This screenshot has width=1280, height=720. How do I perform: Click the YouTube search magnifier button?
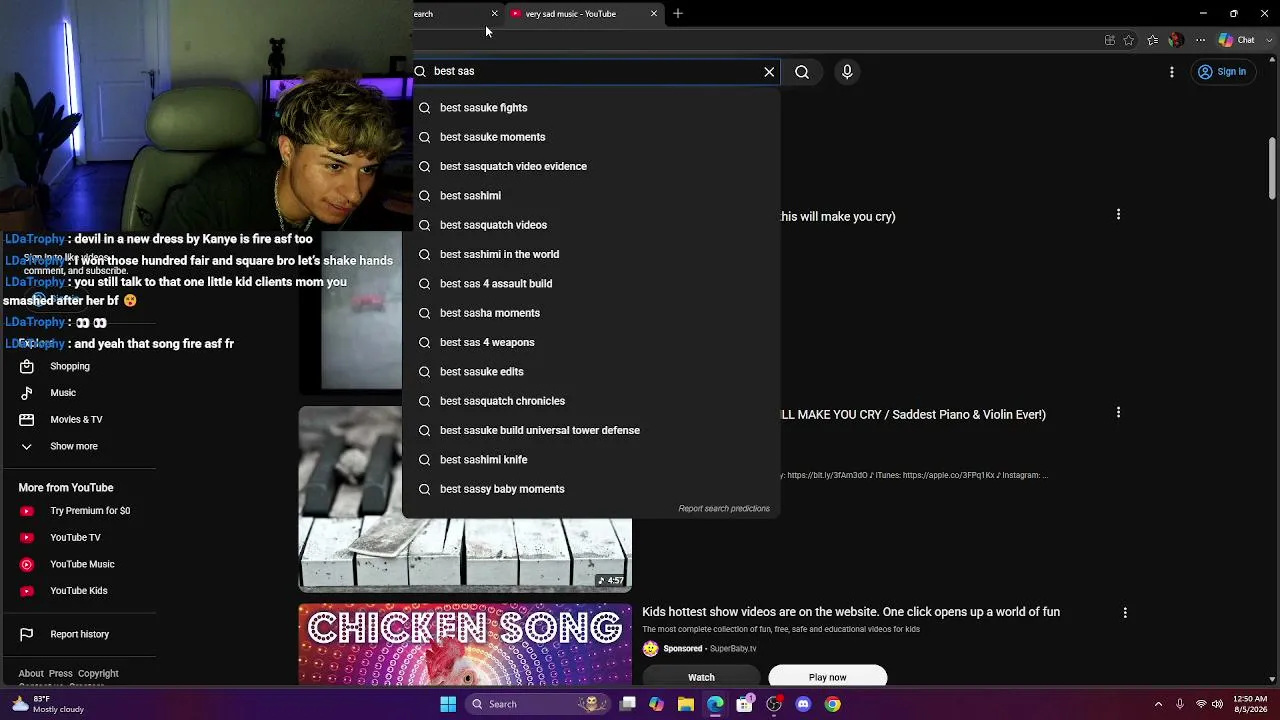[x=802, y=72]
